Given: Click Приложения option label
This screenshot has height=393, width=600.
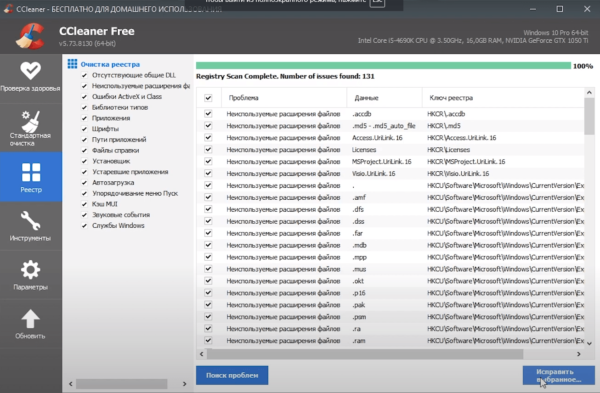Looking at the screenshot, I should tap(111, 118).
